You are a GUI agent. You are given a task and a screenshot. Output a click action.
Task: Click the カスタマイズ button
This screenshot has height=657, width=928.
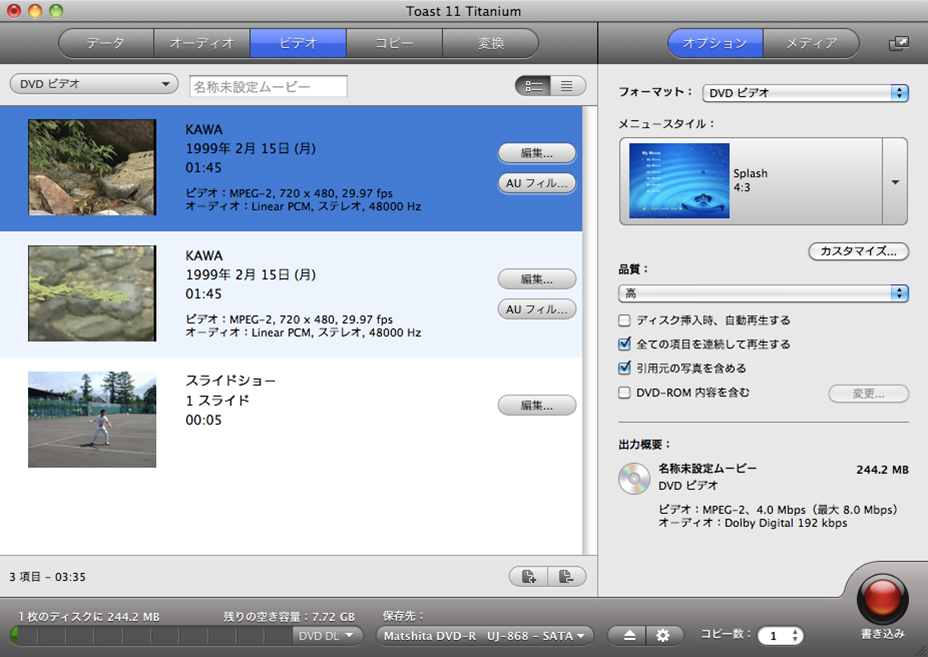[858, 251]
